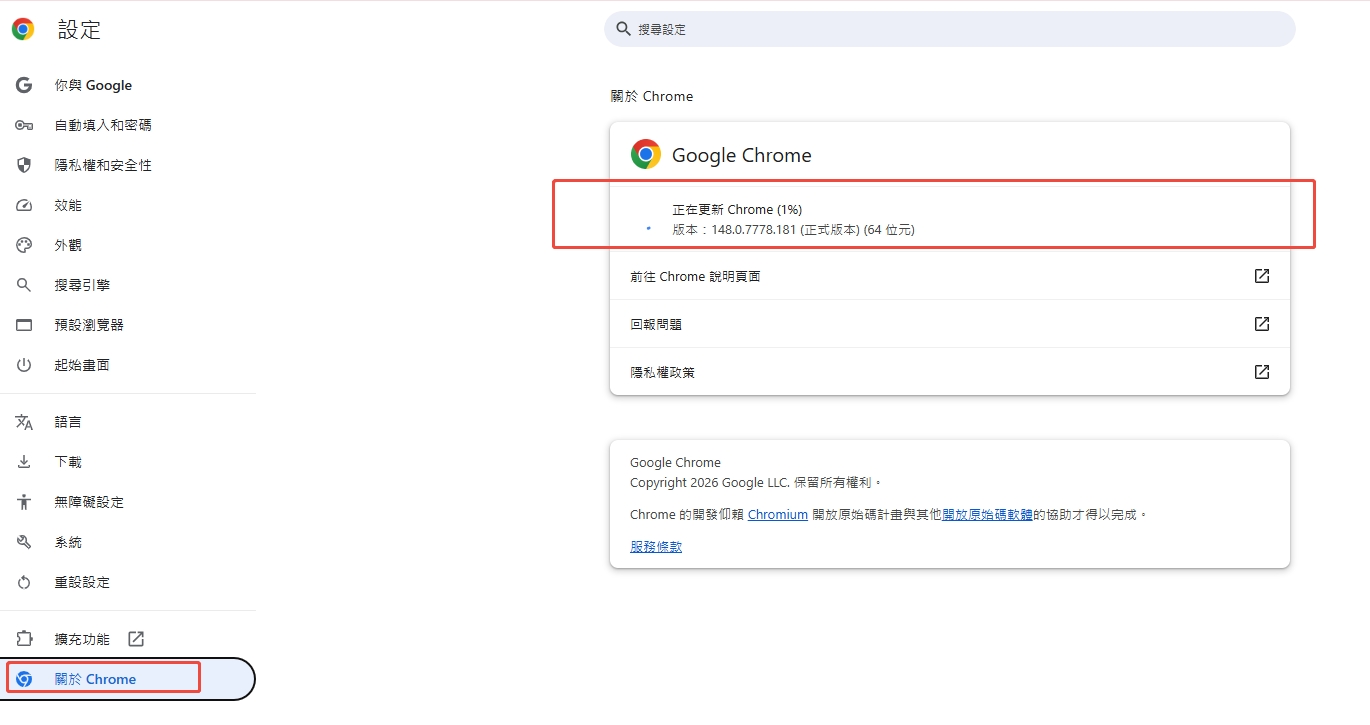The width and height of the screenshot is (1370, 725).
Task: Click the magnifier icon for 搜尋引擎
Action: tap(24, 285)
